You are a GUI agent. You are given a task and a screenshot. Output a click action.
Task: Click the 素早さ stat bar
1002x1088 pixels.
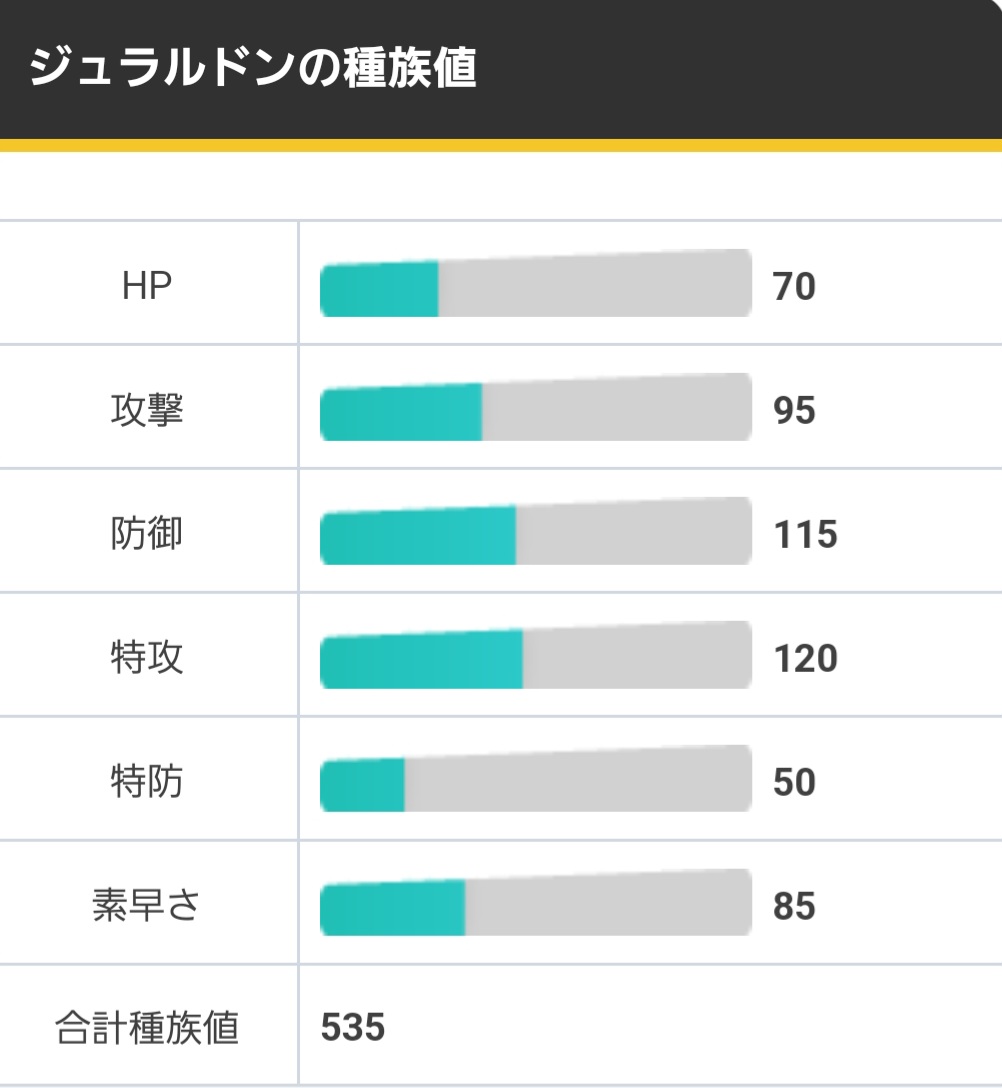536,902
